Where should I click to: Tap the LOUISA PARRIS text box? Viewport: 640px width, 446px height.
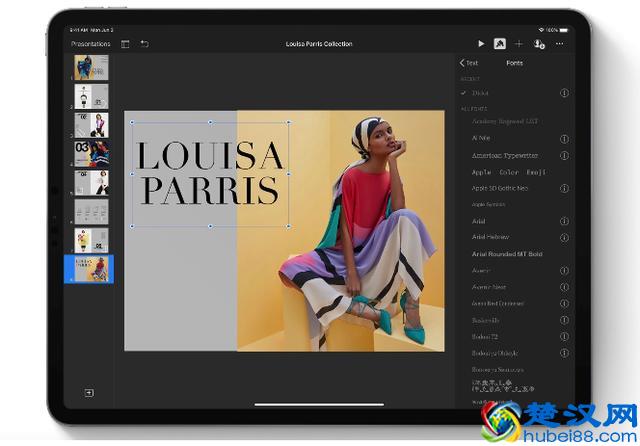coord(210,174)
